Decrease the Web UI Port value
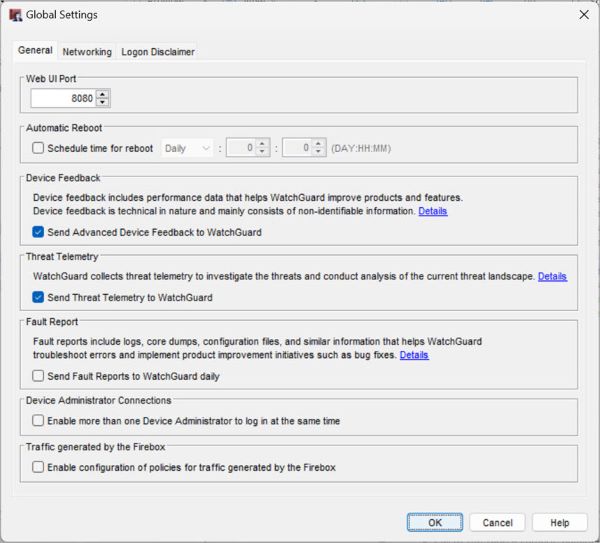 tap(103, 102)
